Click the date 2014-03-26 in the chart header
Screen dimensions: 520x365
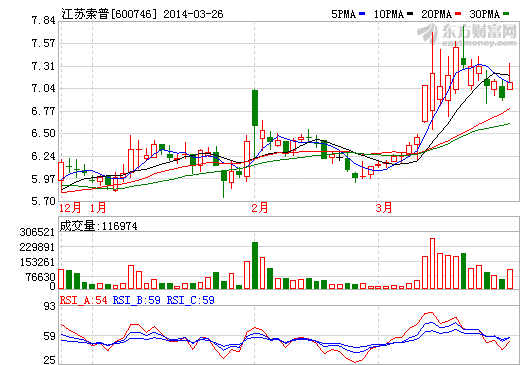tap(193, 14)
